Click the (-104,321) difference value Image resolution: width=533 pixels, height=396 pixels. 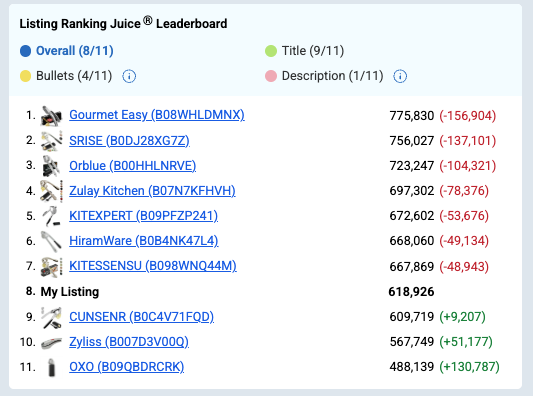[467, 166]
